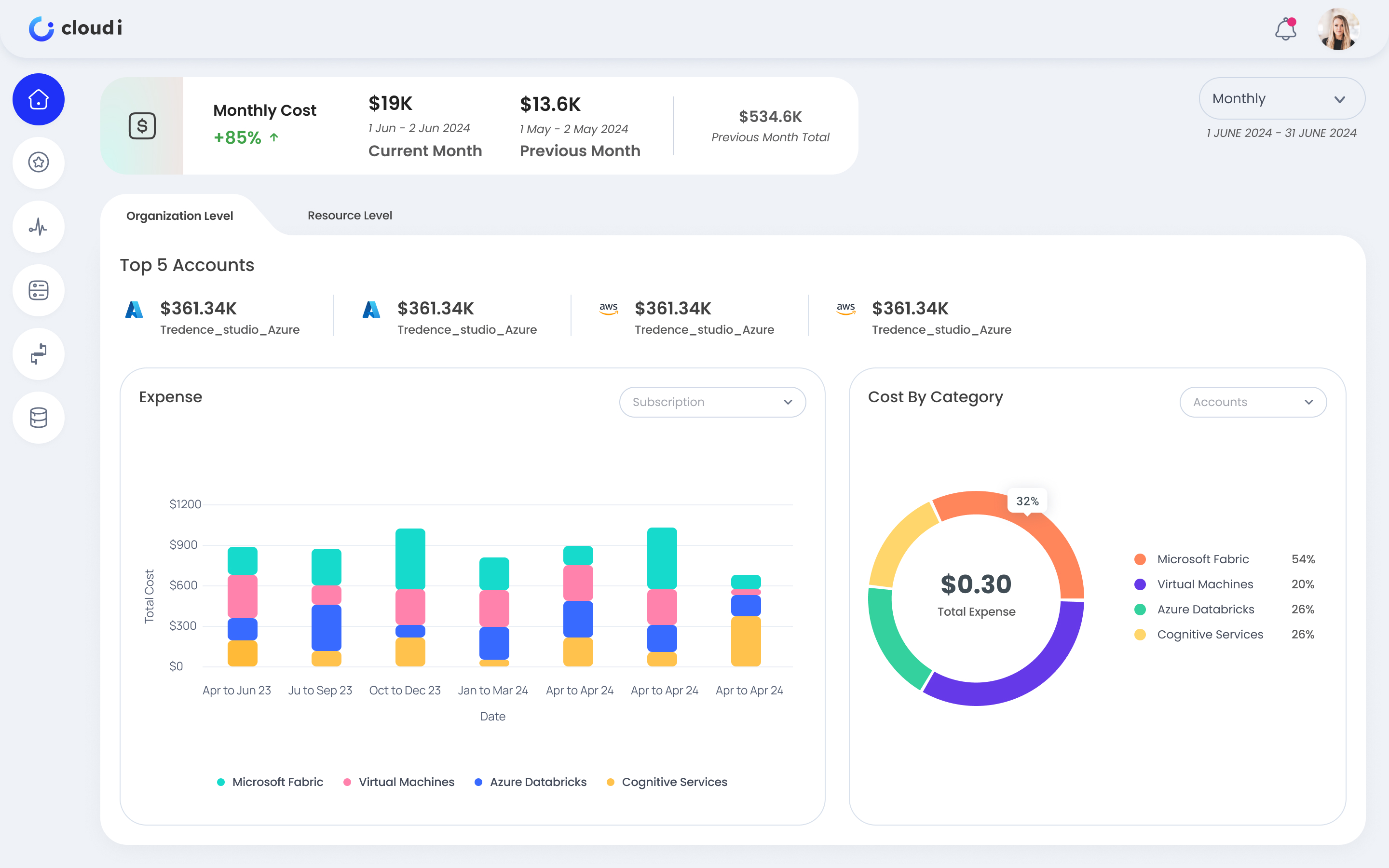The width and height of the screenshot is (1389, 868).
Task: Click the $13.6K Previous Month value
Action: point(550,105)
